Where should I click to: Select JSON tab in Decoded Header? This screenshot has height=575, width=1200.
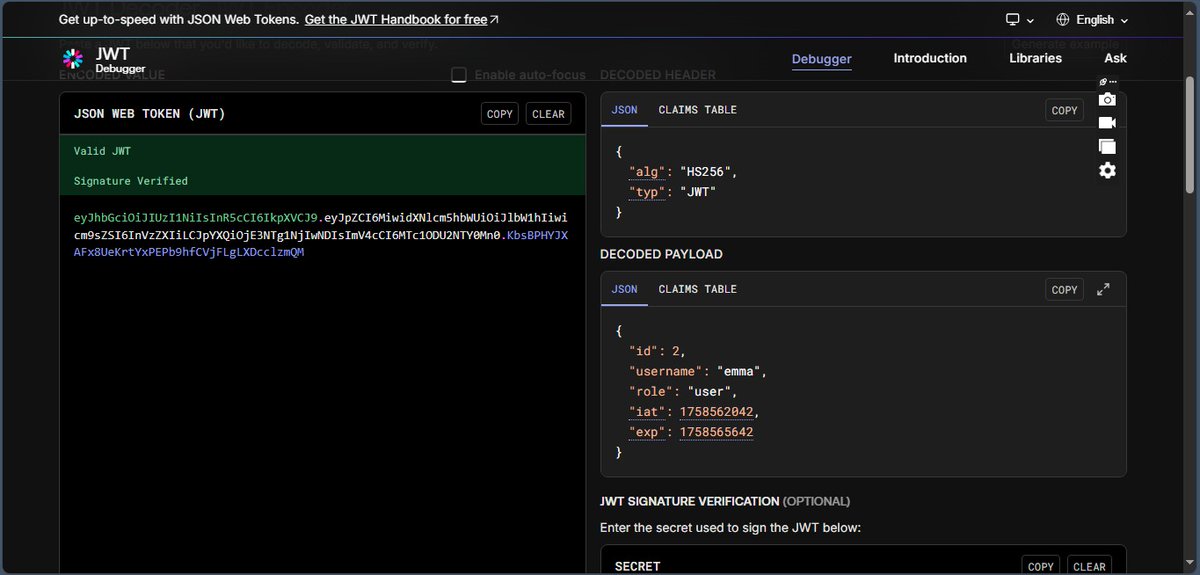pos(624,110)
